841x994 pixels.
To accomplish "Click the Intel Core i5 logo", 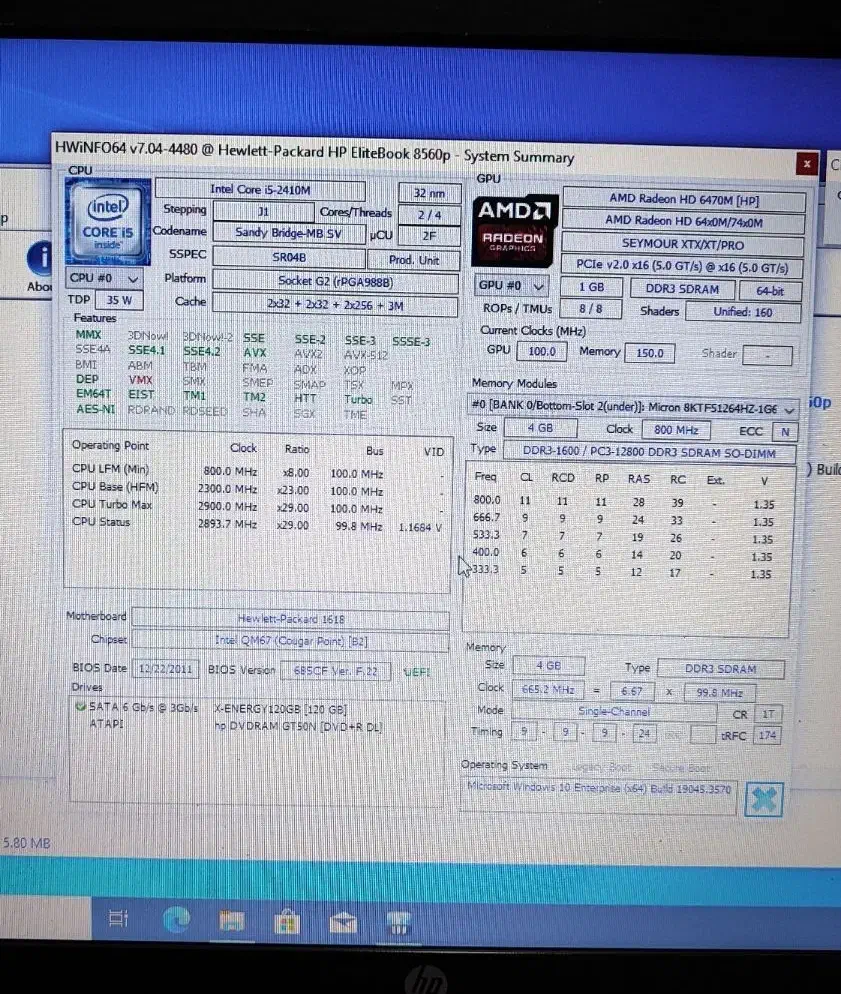I will [108, 221].
